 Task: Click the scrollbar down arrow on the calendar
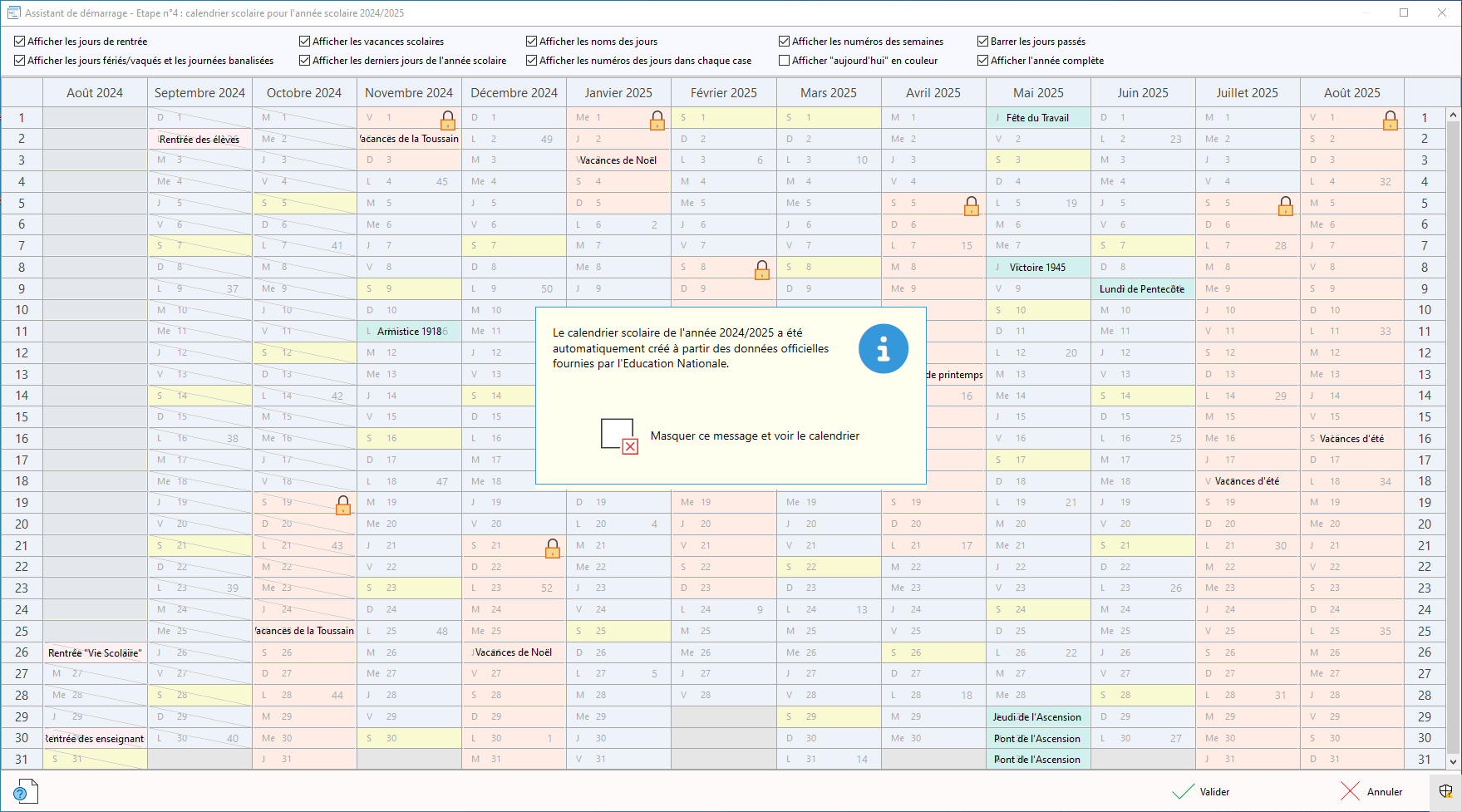click(1453, 761)
